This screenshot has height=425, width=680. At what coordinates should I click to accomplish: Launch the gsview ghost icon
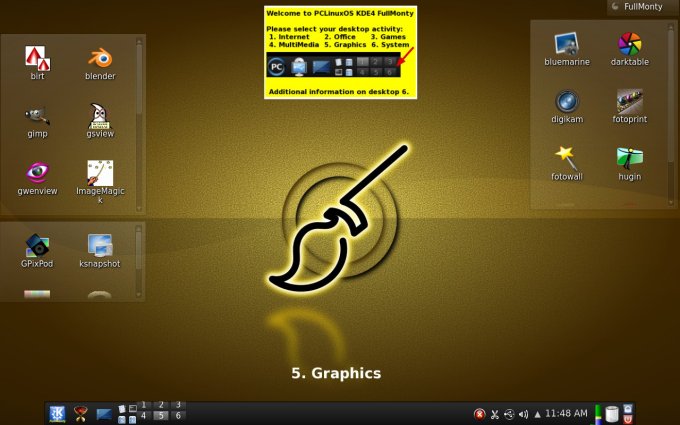pyautogui.click(x=100, y=116)
